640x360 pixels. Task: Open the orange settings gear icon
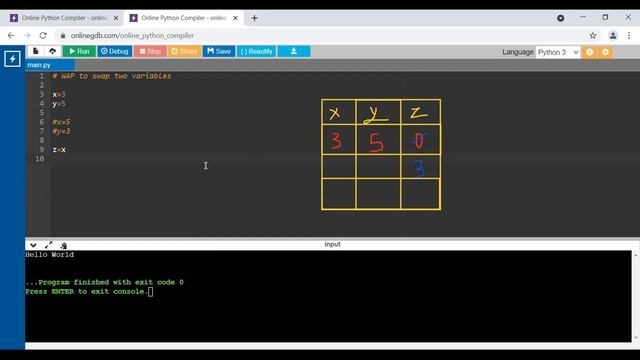(x=605, y=52)
